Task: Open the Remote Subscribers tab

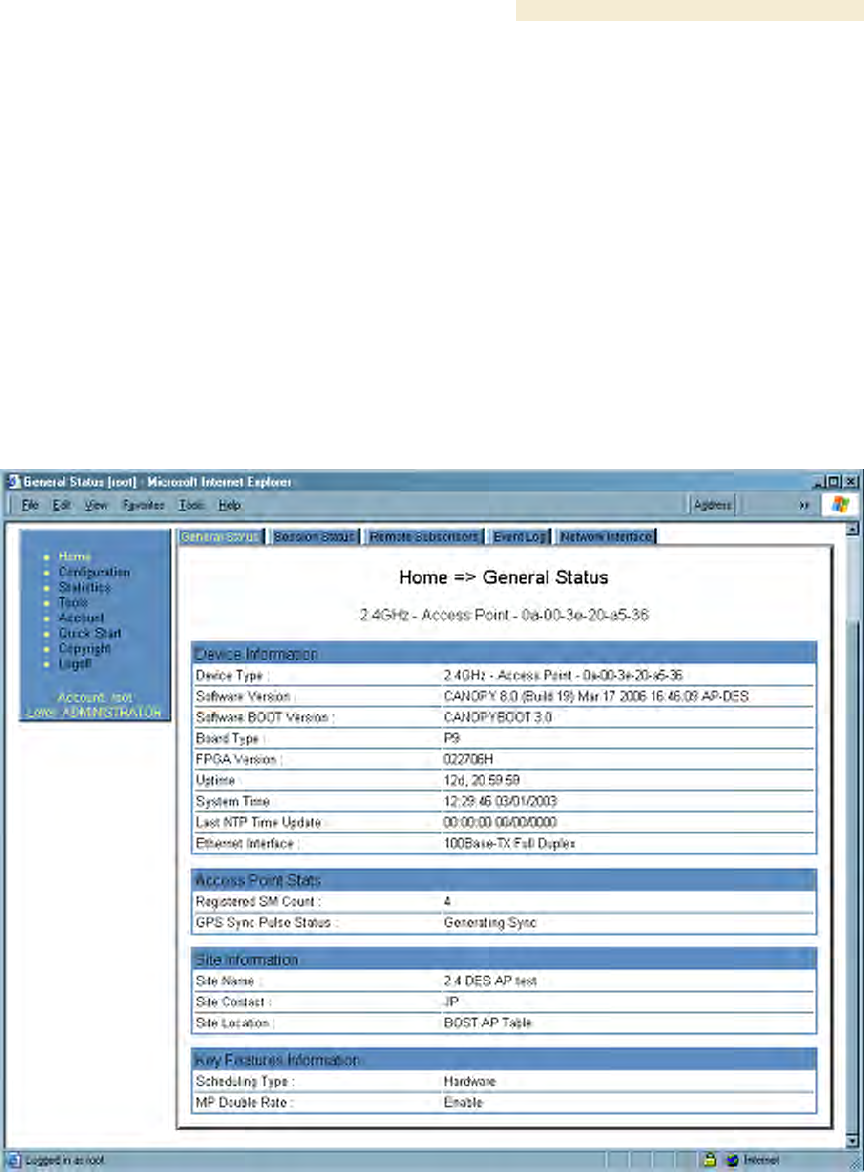Action: 424,537
